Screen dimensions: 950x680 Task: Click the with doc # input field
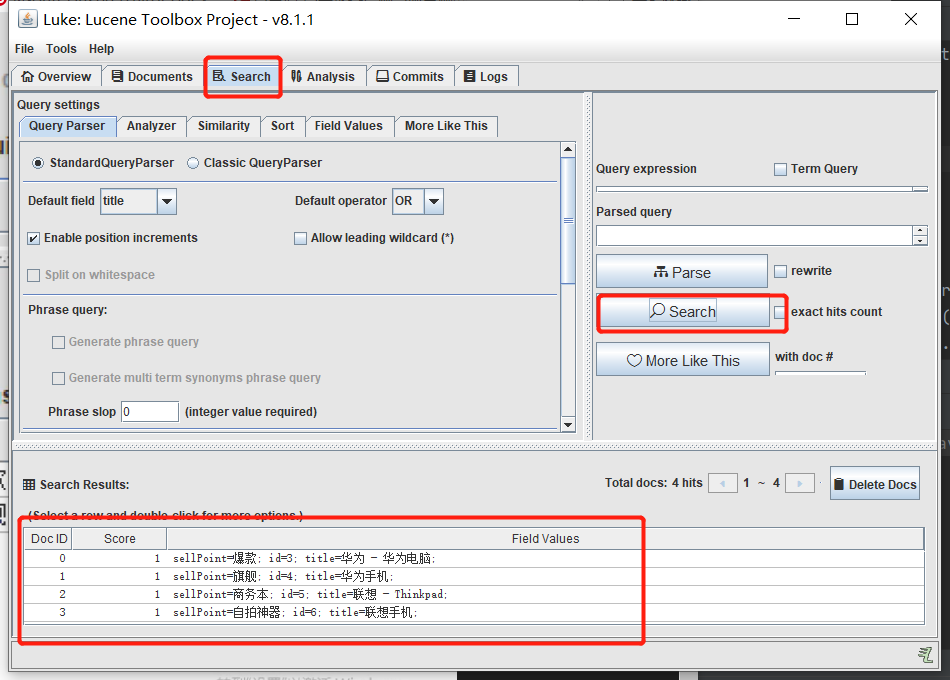(820, 373)
